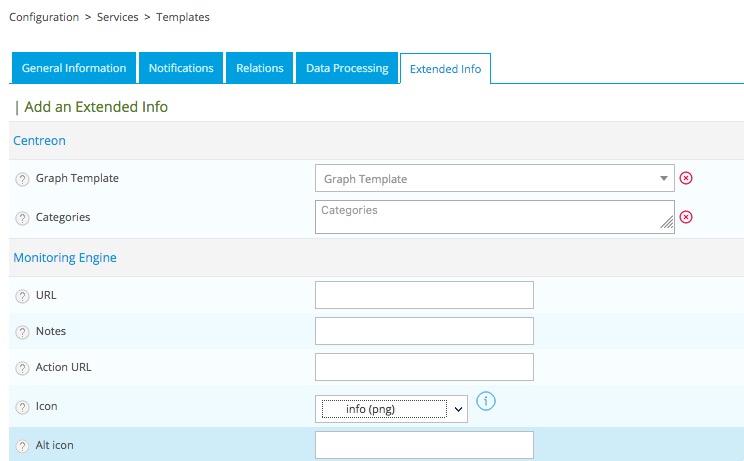Click help icon beside Graph Template

coord(22,179)
